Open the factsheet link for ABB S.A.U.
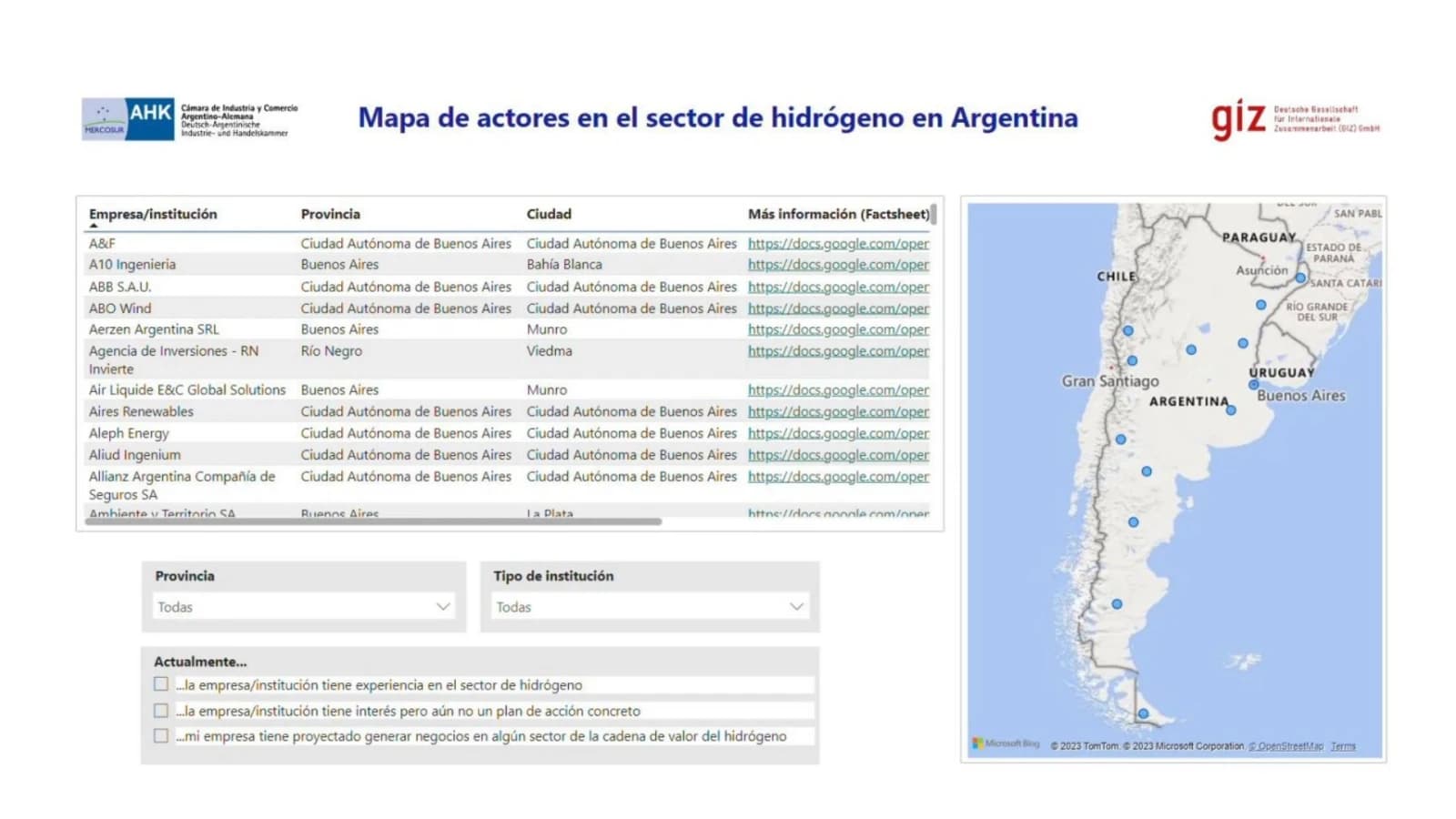Viewport: 1456px width, 819px height. [838, 287]
